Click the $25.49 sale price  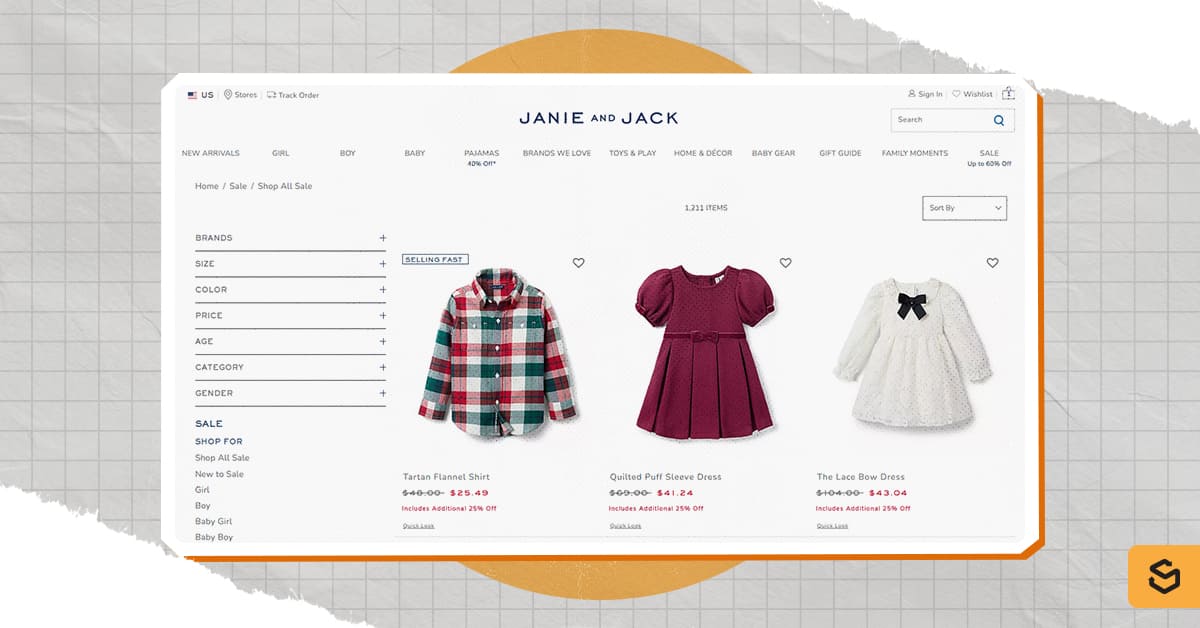(469, 493)
